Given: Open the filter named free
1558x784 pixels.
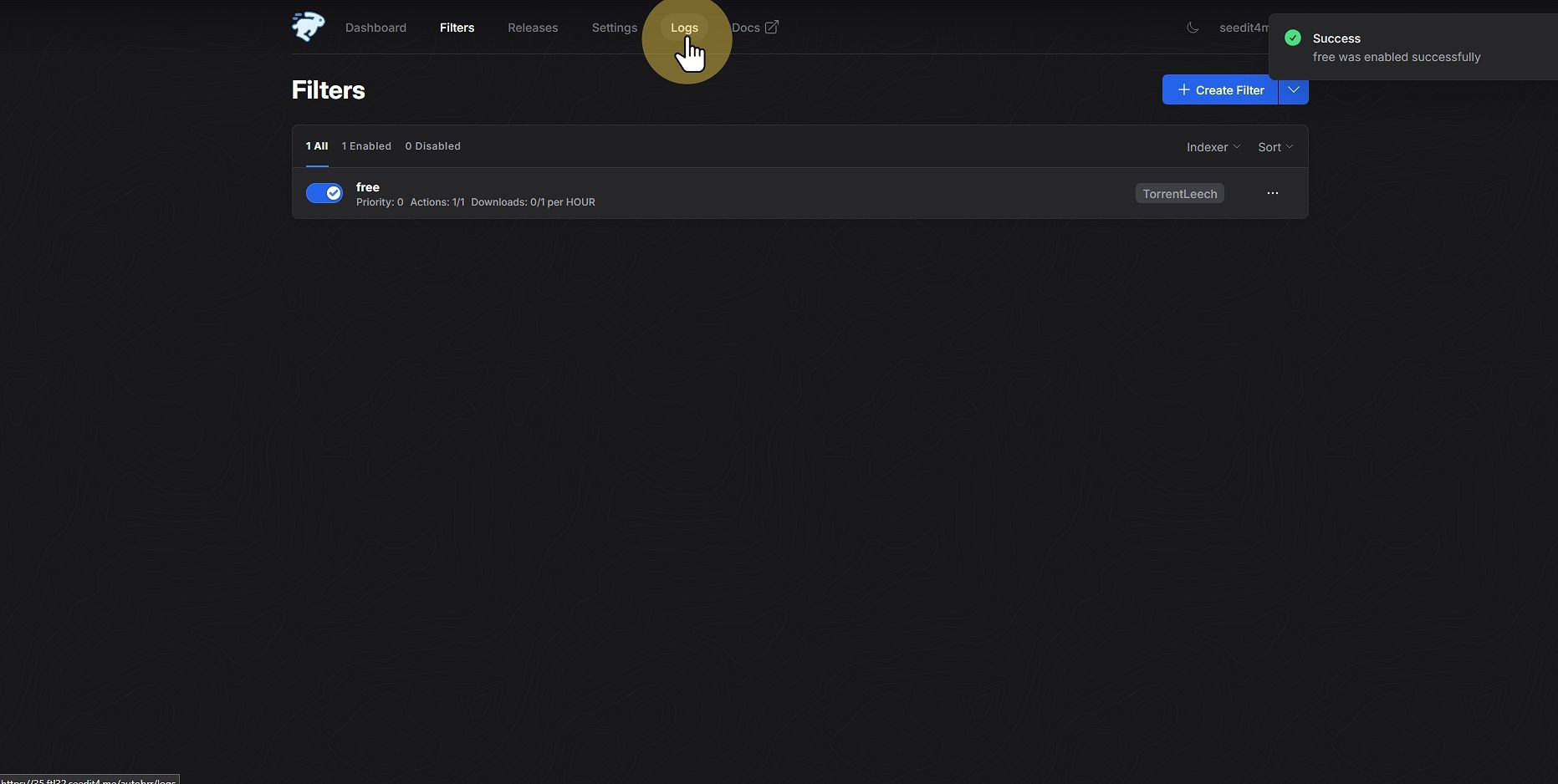Looking at the screenshot, I should [367, 187].
